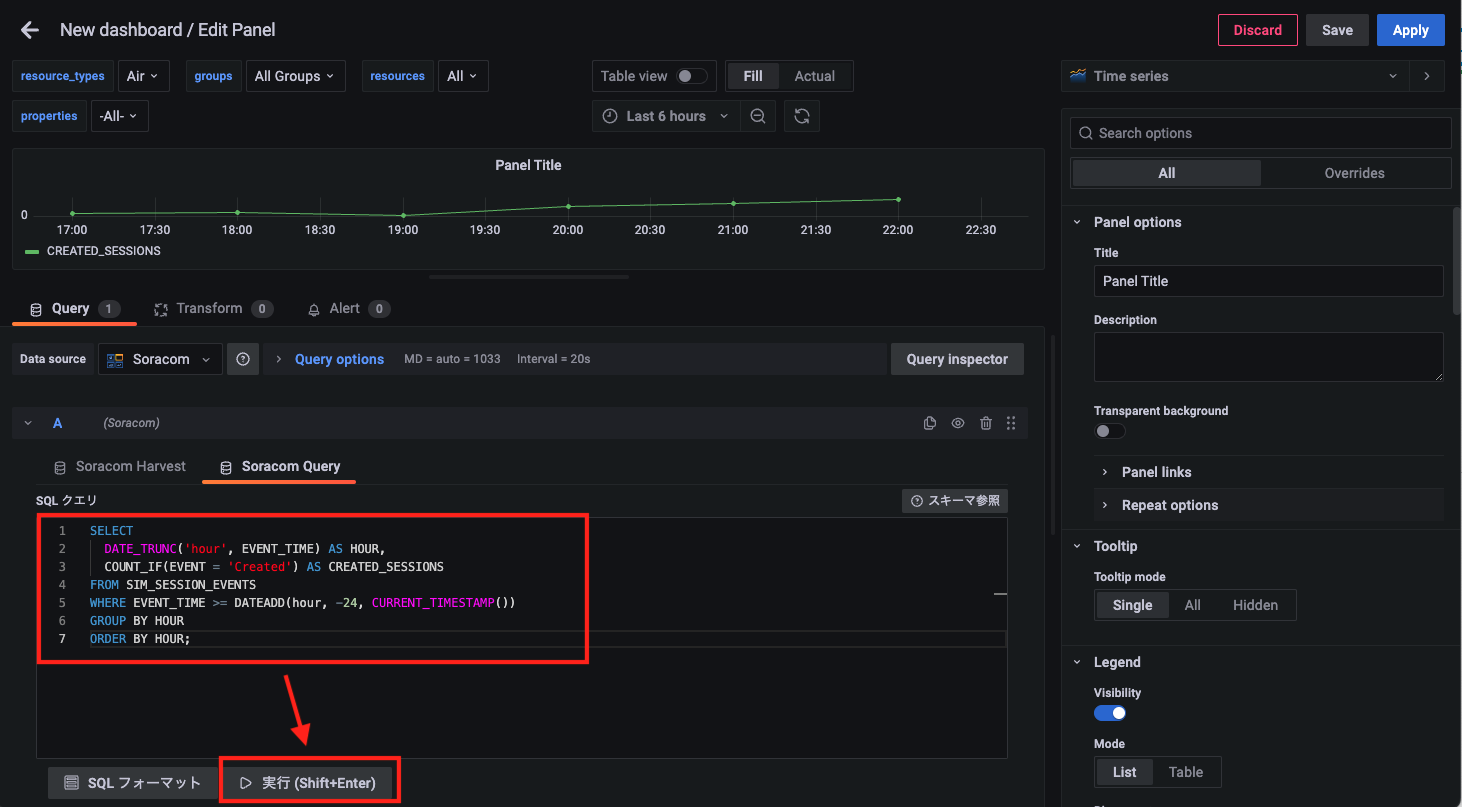This screenshot has width=1462, height=807.
Task: Open the スキーマ参照 schema reference
Action: [955, 500]
